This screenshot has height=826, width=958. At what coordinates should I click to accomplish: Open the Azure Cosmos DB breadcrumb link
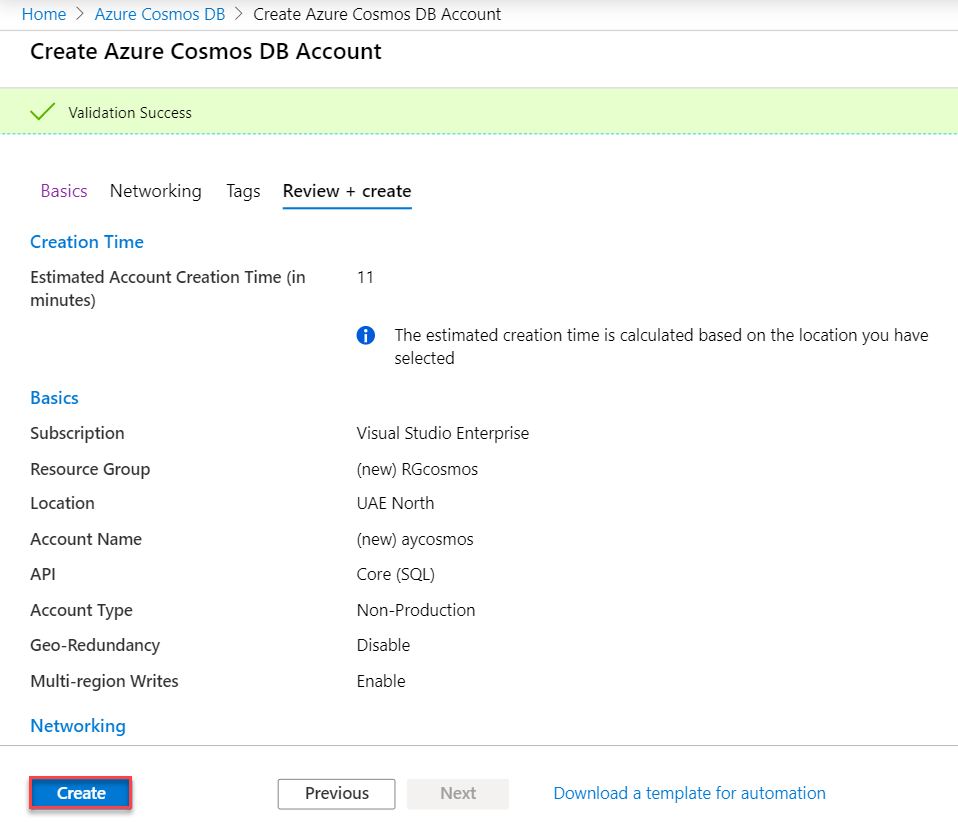160,14
